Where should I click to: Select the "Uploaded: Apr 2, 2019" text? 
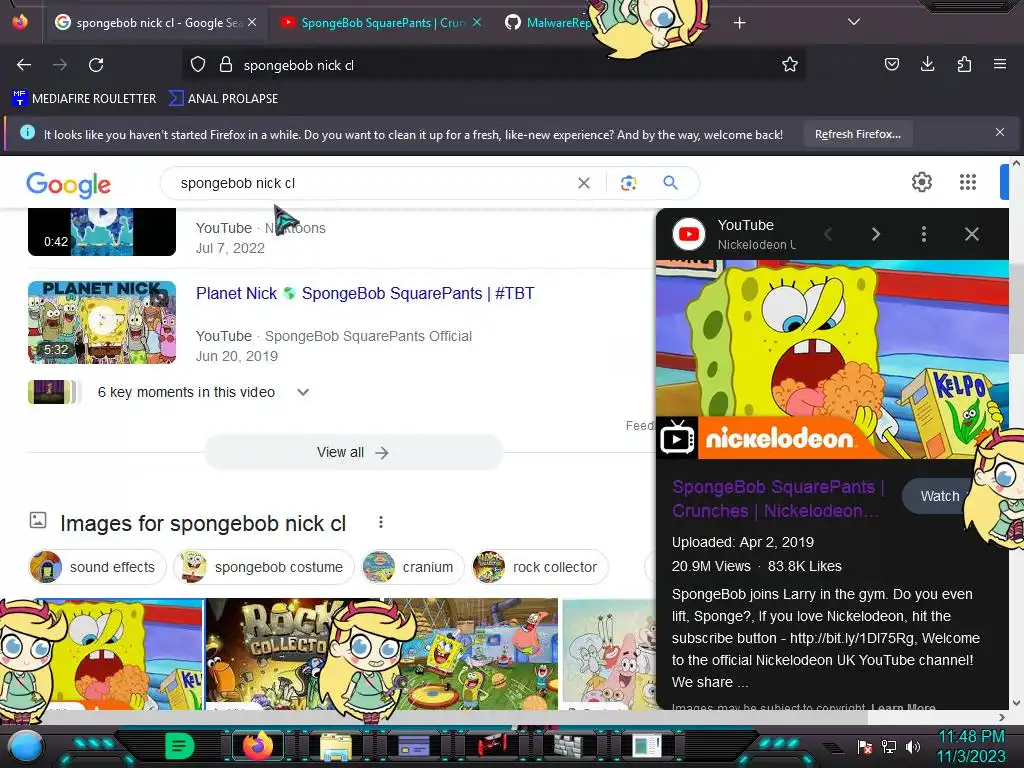(743, 542)
